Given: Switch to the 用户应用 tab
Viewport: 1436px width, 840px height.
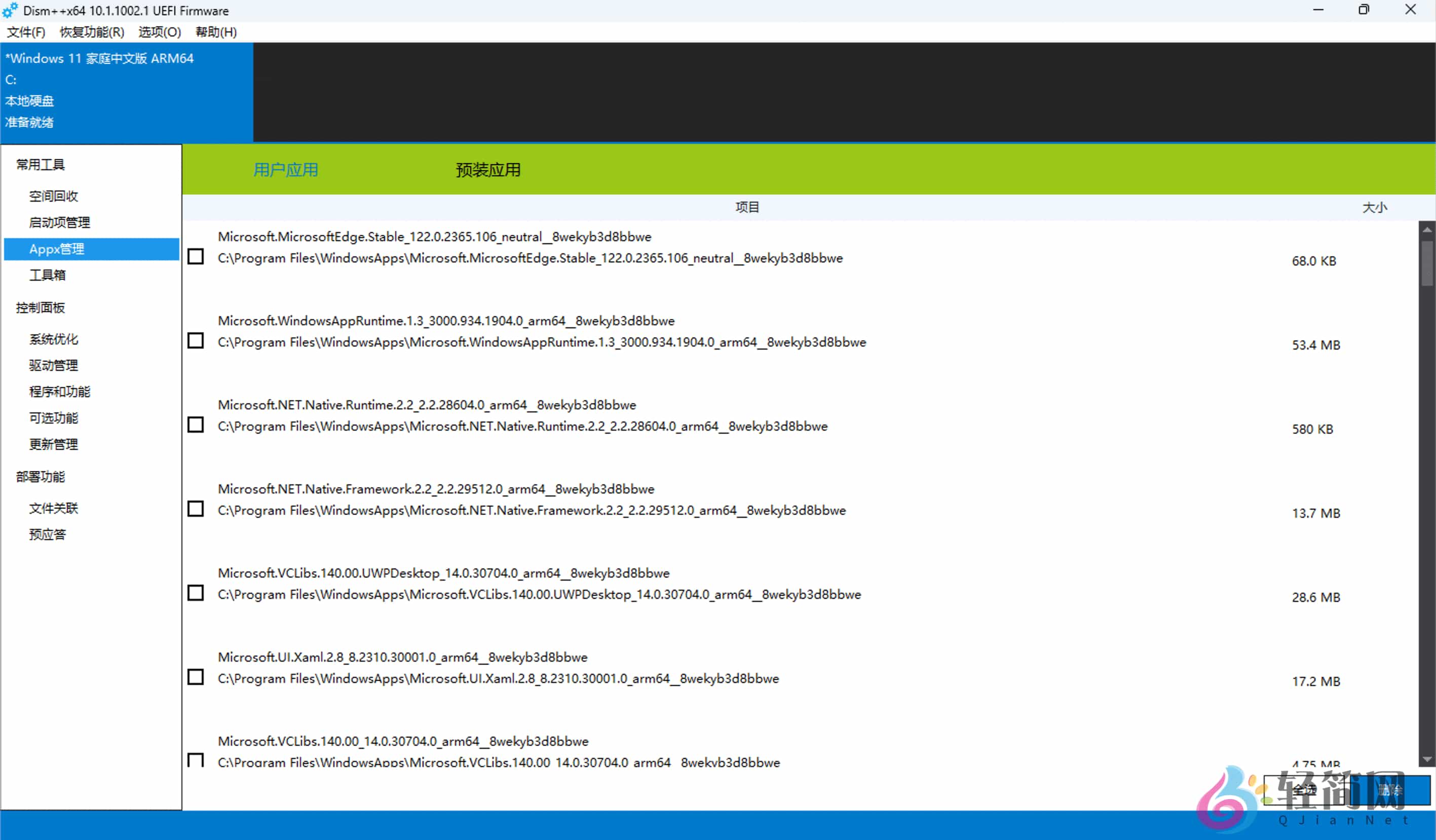Looking at the screenshot, I should coord(285,170).
